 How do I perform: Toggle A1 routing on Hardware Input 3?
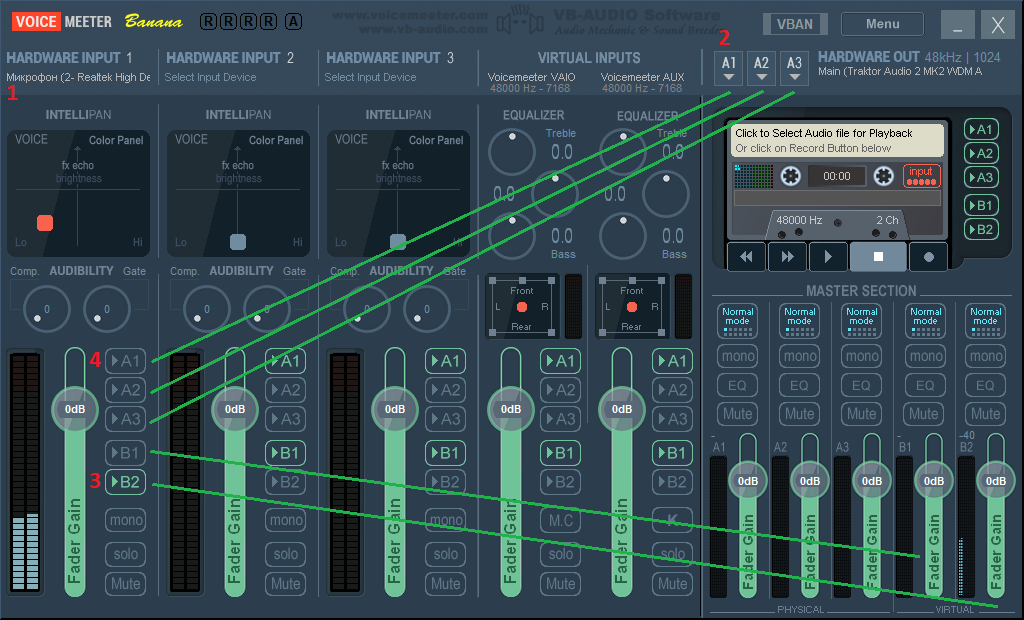point(445,361)
